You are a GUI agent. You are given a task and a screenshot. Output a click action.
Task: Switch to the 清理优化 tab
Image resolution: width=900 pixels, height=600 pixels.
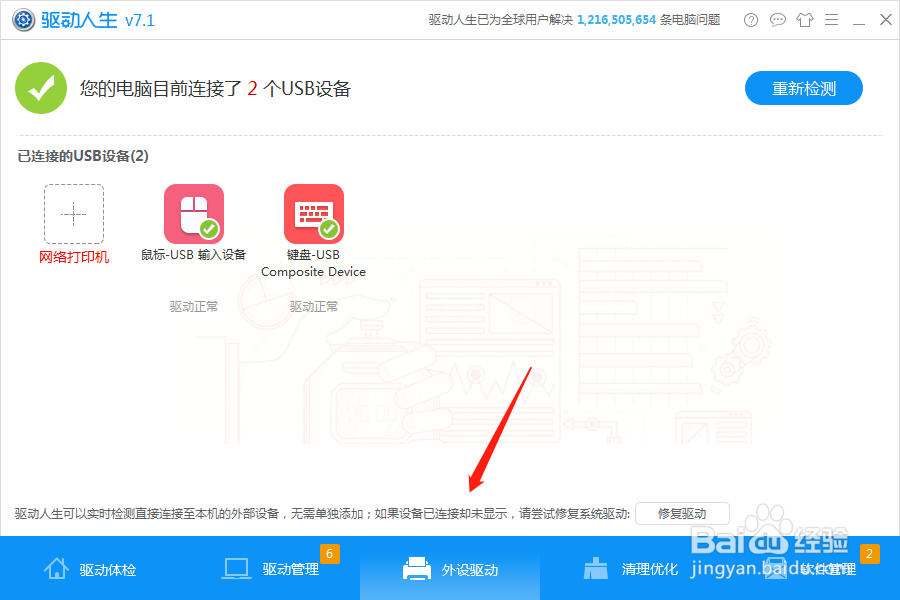(x=630, y=568)
